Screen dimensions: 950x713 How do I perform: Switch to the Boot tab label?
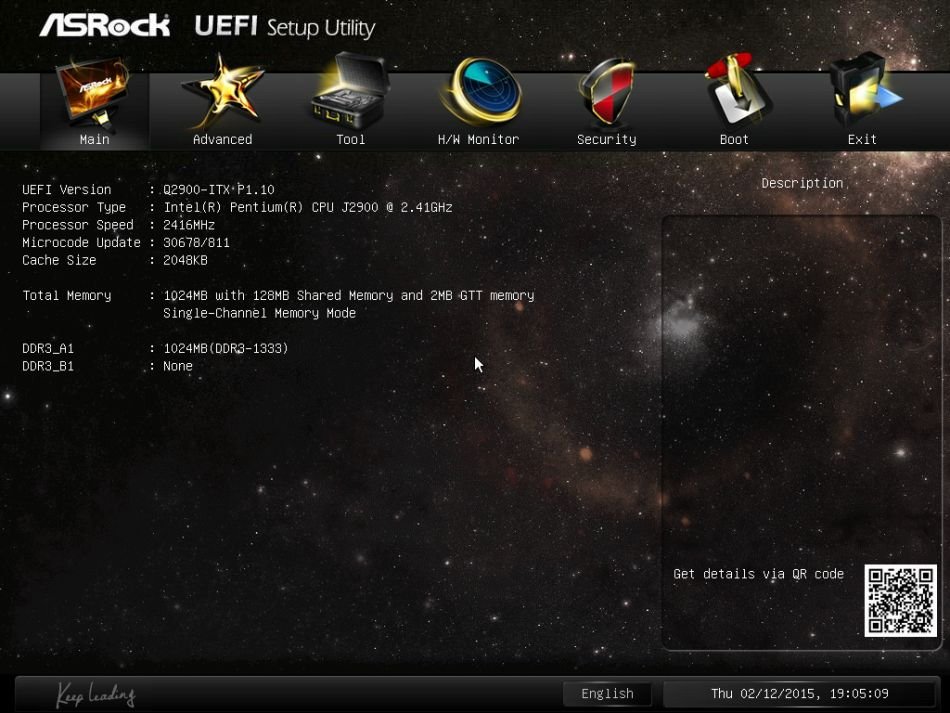point(734,139)
